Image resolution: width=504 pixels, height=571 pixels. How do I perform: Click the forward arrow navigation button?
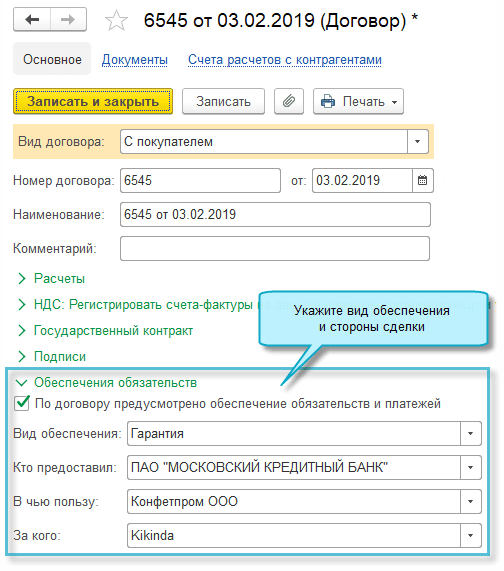68,19
